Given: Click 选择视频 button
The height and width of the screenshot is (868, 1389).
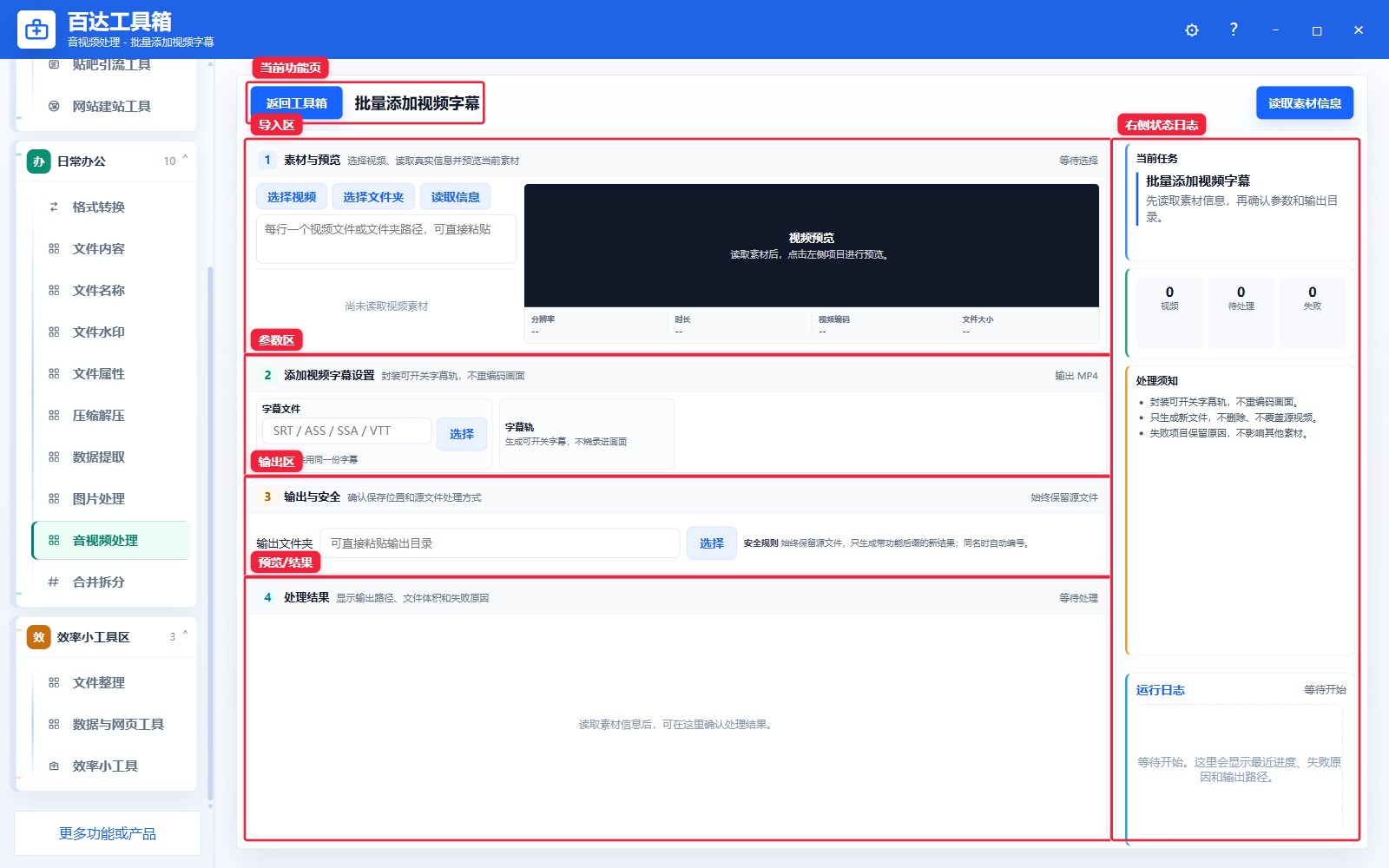Looking at the screenshot, I should (292, 197).
